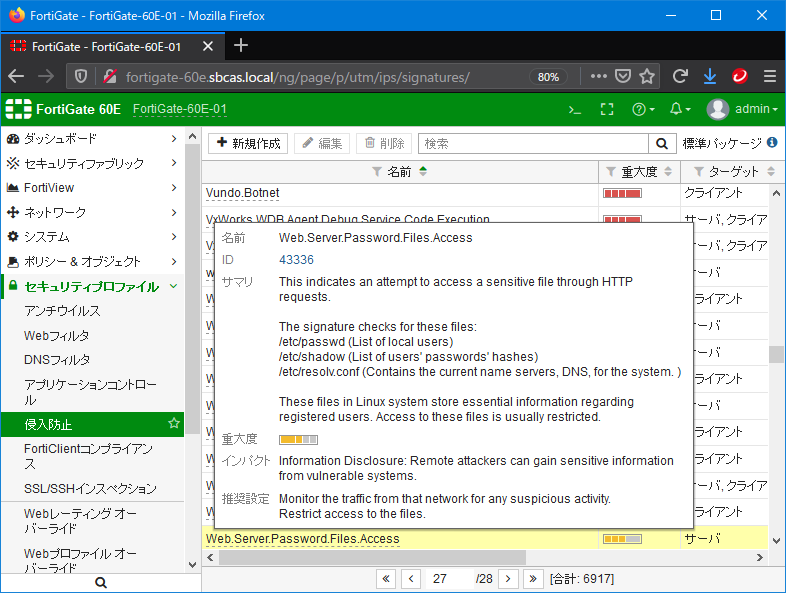Click Firefox back arrow
The width and height of the screenshot is (786, 593).
point(16,77)
